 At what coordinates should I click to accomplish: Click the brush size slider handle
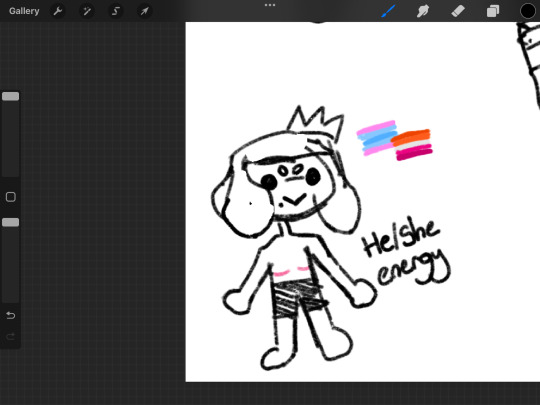(x=11, y=96)
